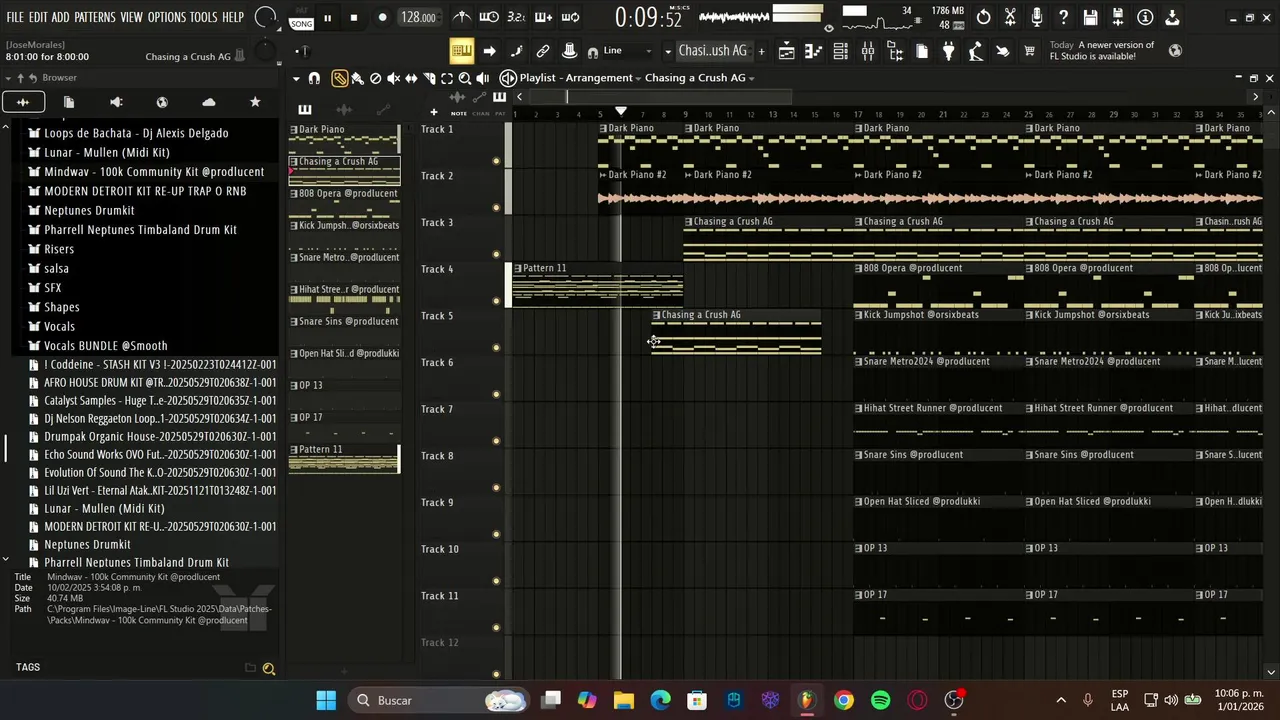Open the VIEW menu
Viewport: 1280px width, 720px height.
132,17
